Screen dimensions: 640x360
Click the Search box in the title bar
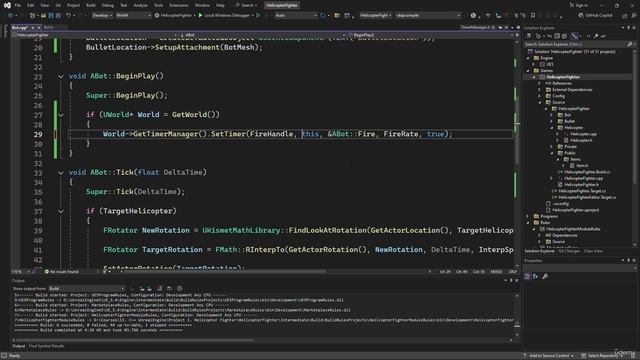click(x=247, y=5)
